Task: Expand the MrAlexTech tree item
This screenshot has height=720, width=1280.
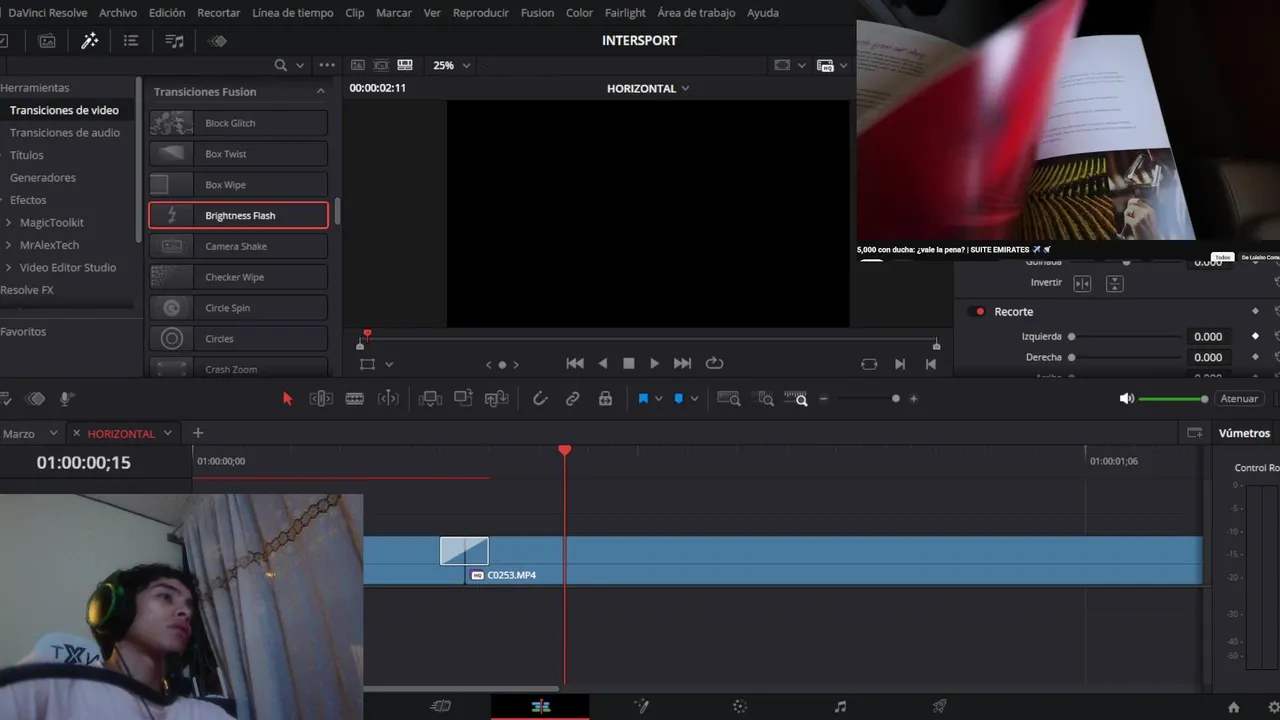Action: coord(9,245)
